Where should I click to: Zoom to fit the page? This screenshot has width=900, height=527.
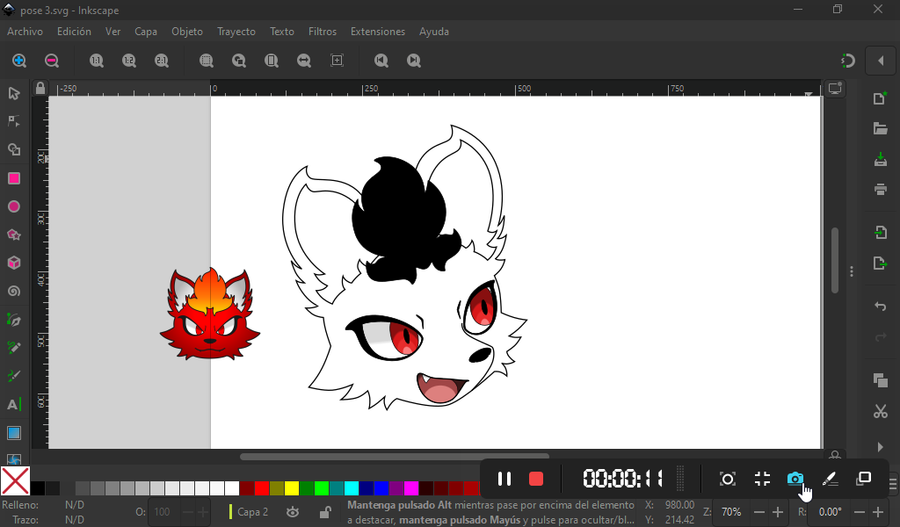pos(271,60)
